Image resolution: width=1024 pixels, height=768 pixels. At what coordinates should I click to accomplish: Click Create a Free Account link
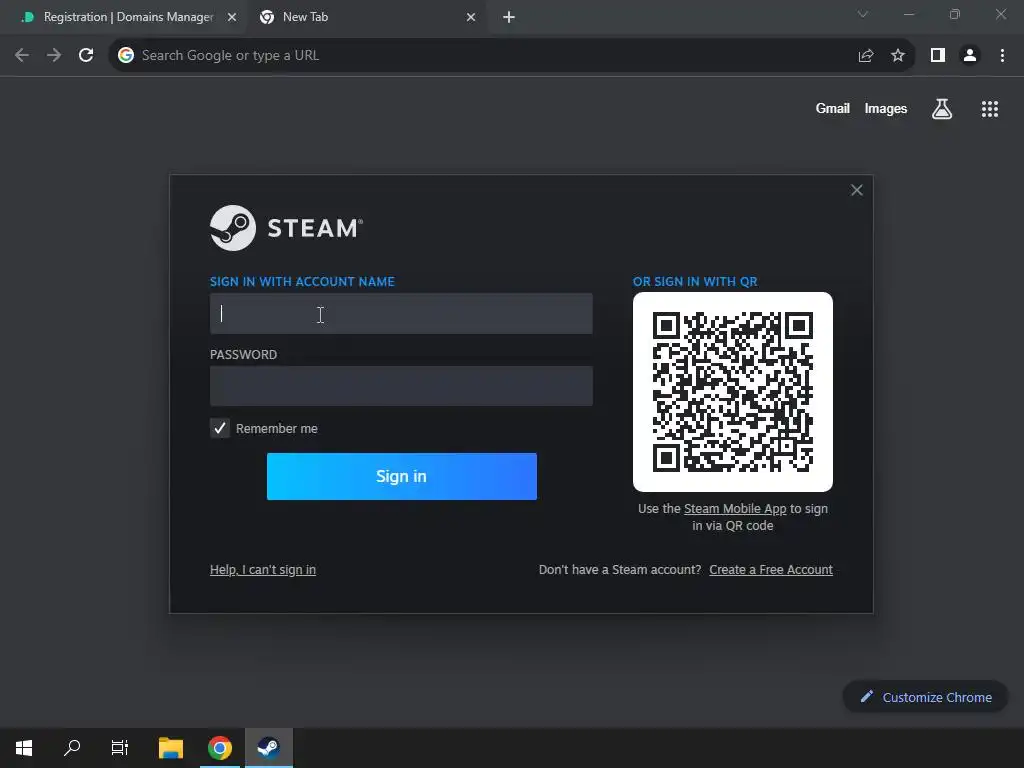pos(771,569)
